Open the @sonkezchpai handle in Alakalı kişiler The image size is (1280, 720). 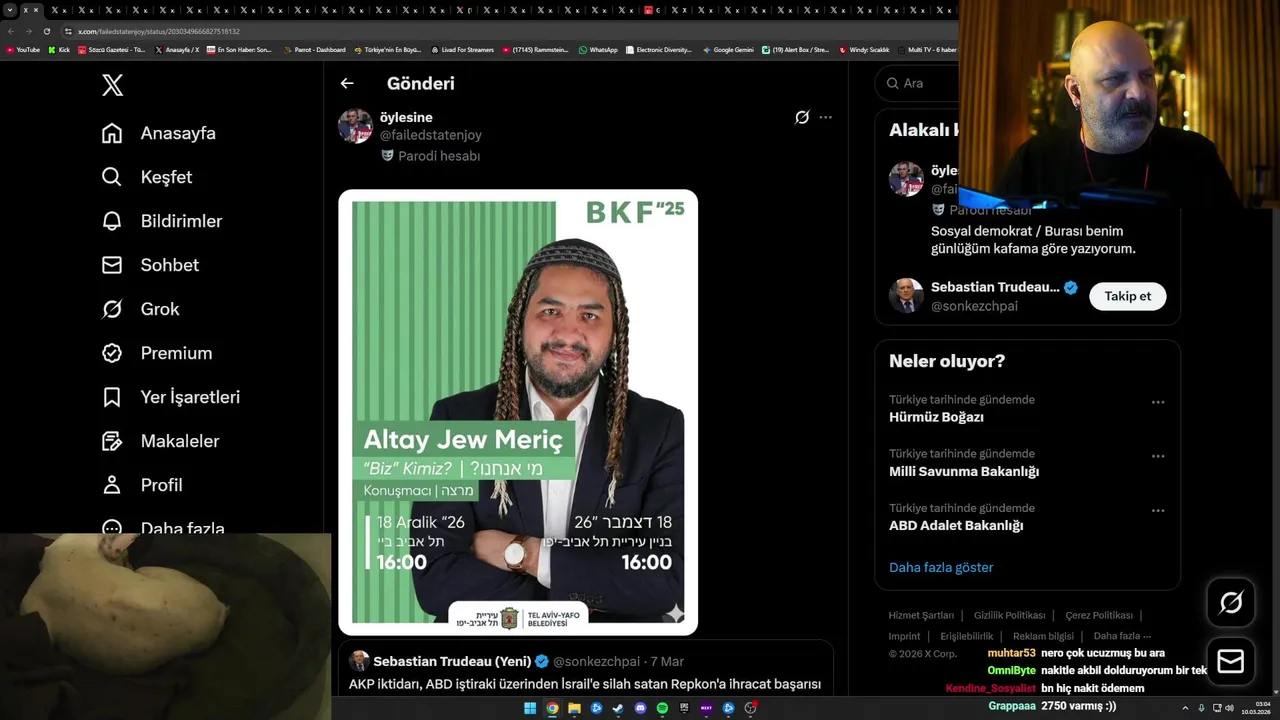click(974, 306)
